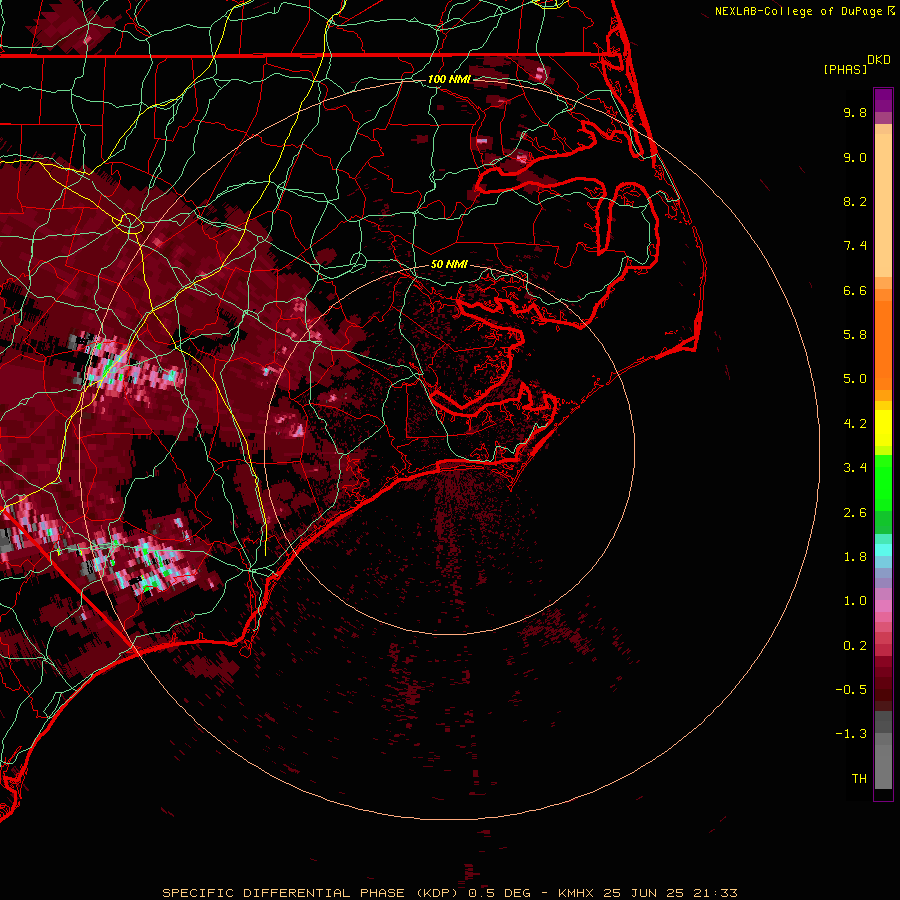Select the -1.3 scale value

point(851,734)
